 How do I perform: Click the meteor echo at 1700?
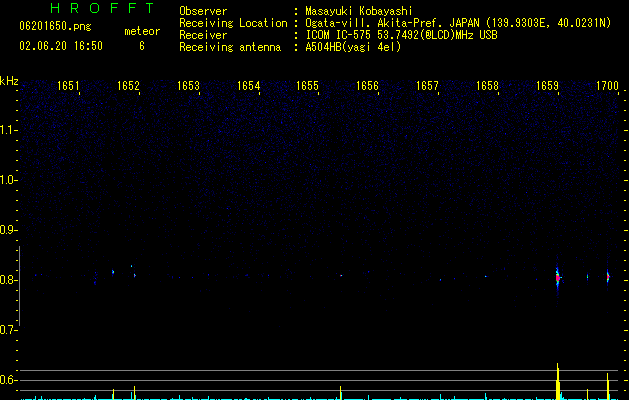608,276
